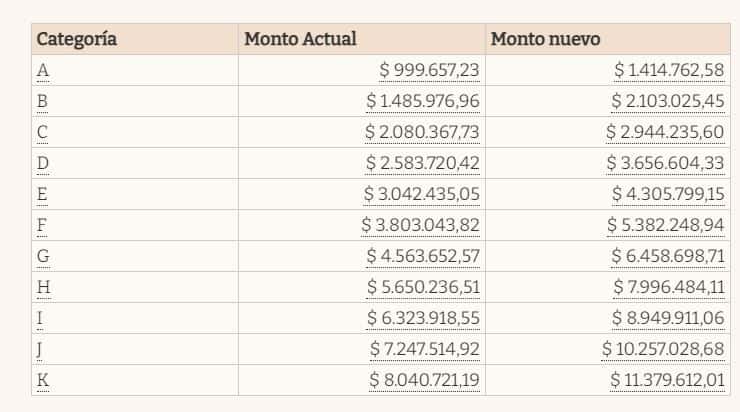The width and height of the screenshot is (740, 412).
Task: Click the $ 7.247.514,92 amount
Action: (424, 349)
